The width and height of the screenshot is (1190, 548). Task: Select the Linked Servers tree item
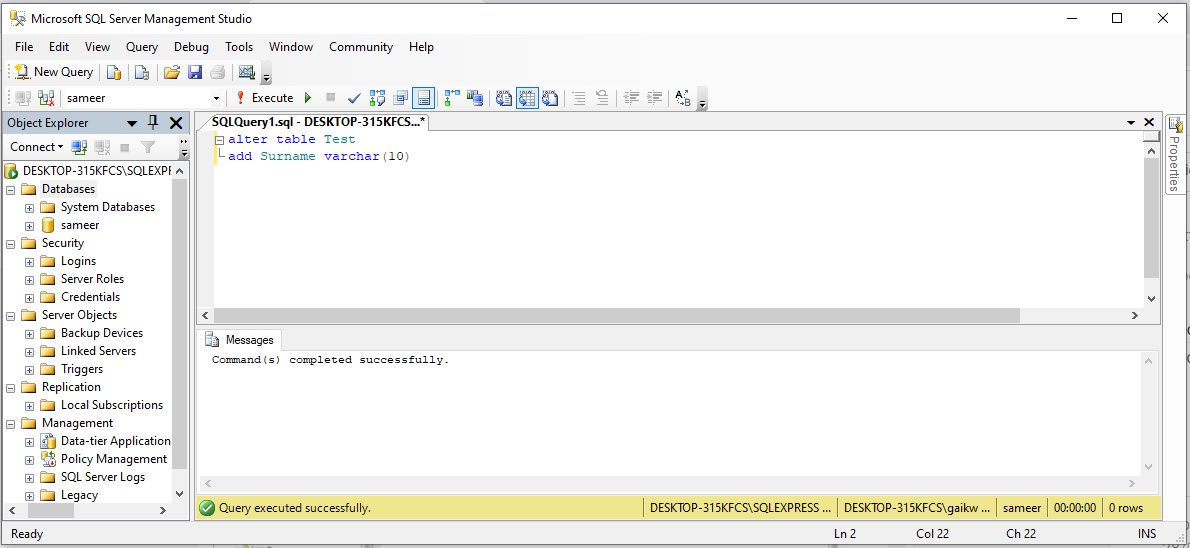click(99, 351)
